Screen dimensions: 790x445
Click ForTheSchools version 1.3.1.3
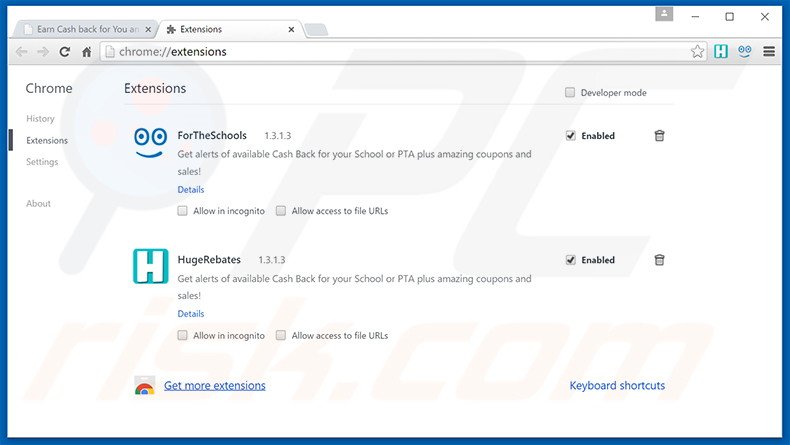(278, 136)
